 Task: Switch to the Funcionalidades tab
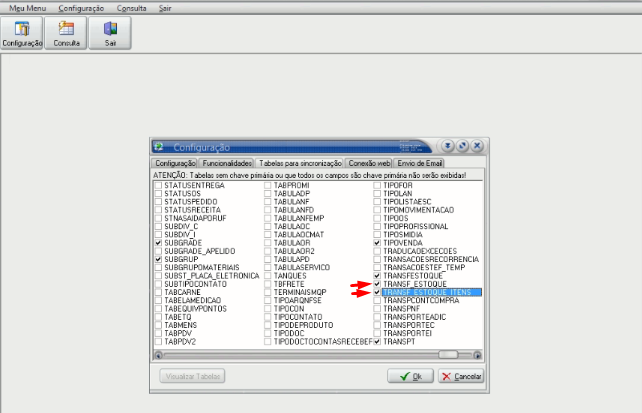[227, 163]
